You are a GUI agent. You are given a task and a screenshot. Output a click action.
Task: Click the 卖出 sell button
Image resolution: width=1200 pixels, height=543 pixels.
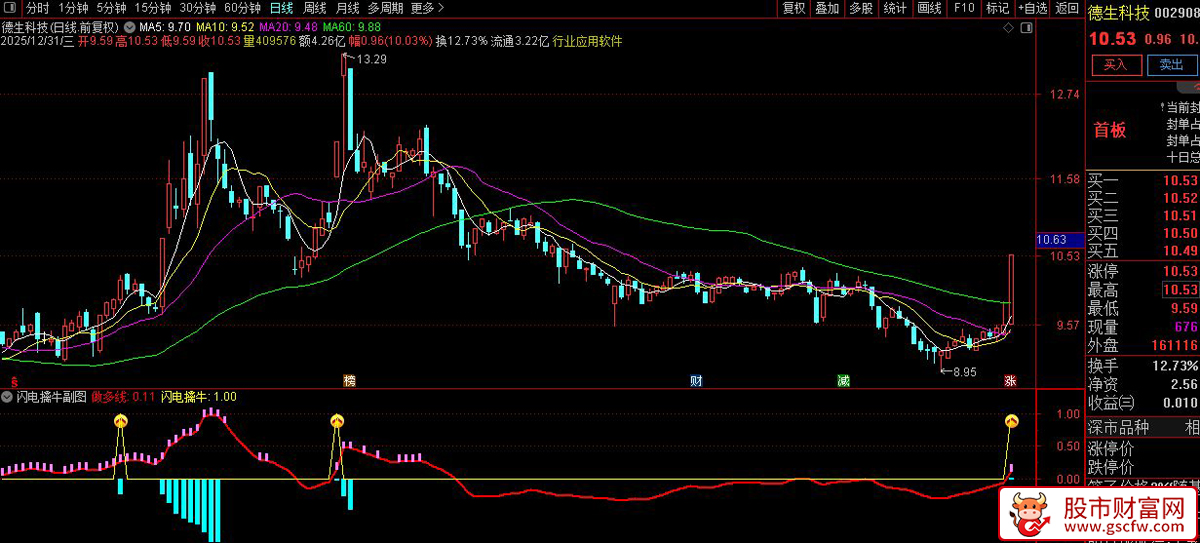pyautogui.click(x=1171, y=65)
